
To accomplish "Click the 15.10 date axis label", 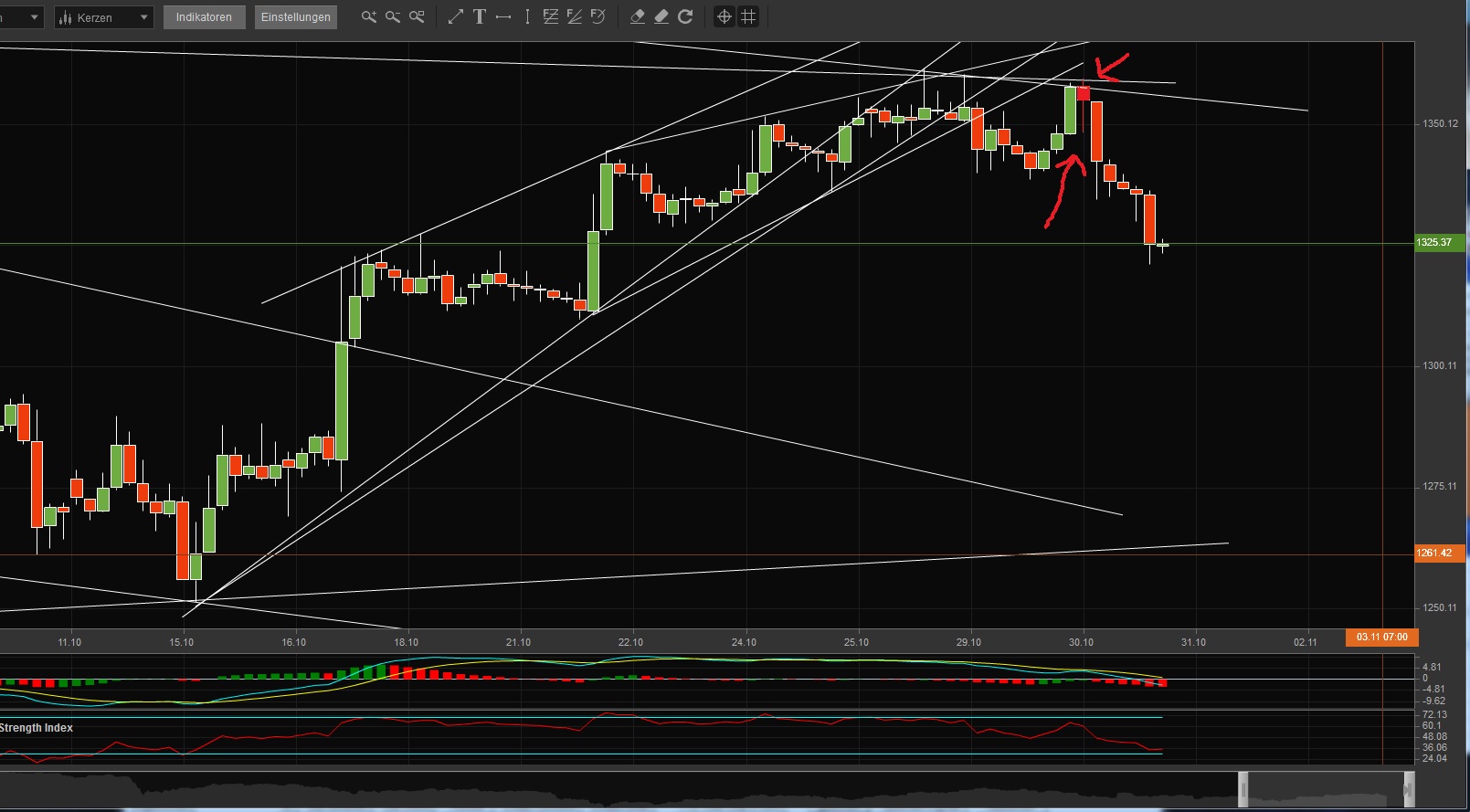I will [x=182, y=642].
